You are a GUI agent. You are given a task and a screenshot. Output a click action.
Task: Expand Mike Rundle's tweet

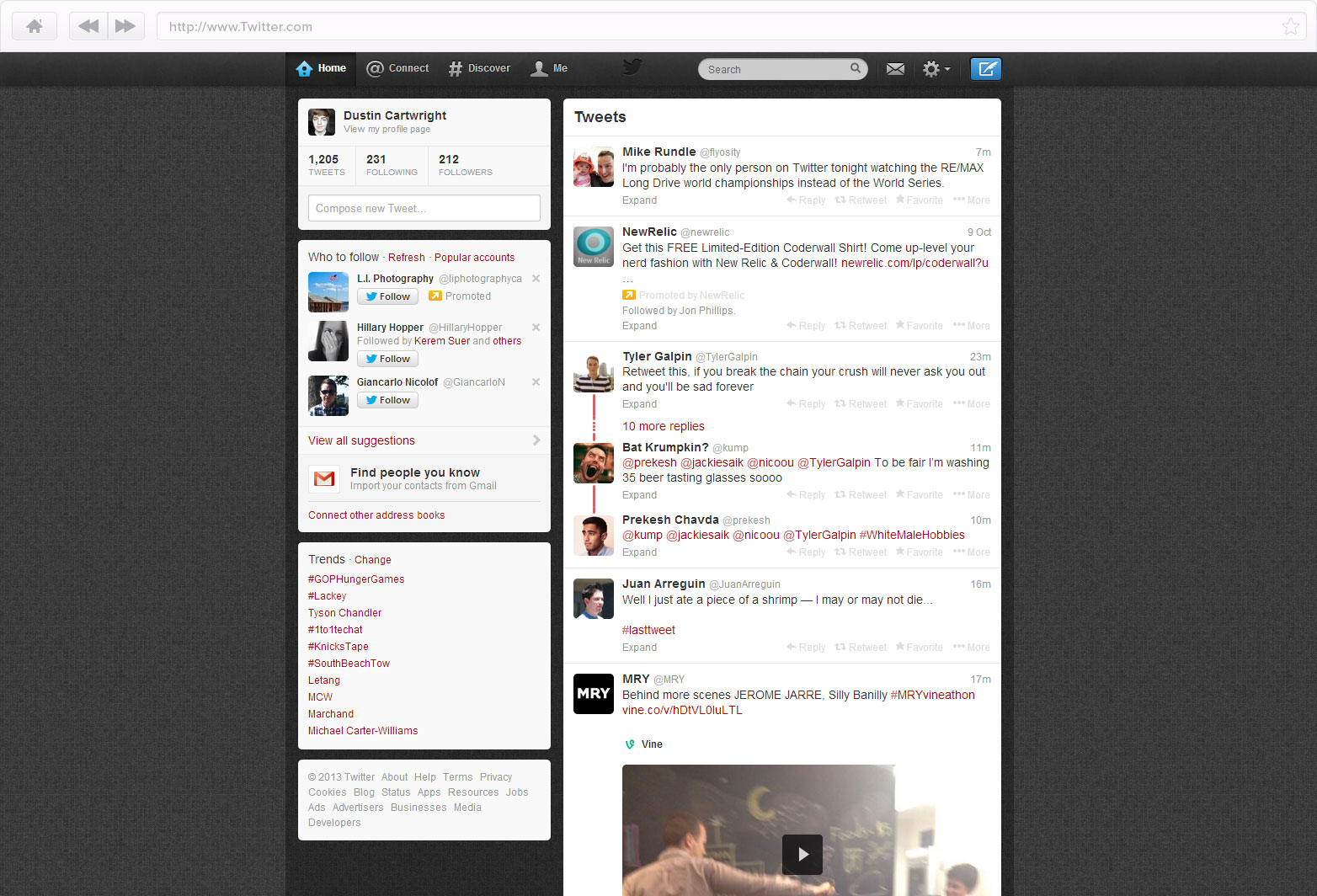(x=639, y=200)
